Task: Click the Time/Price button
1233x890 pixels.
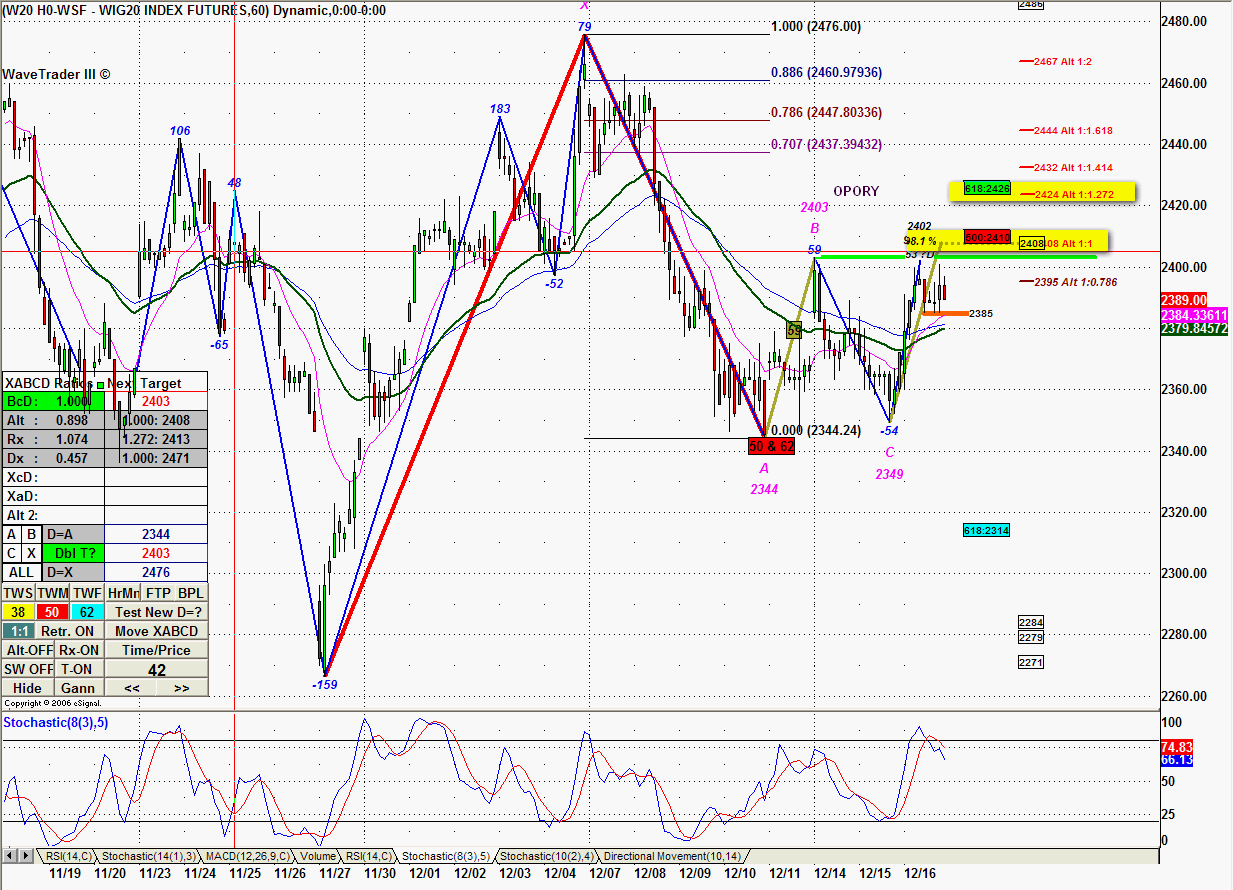Action: click(x=156, y=650)
